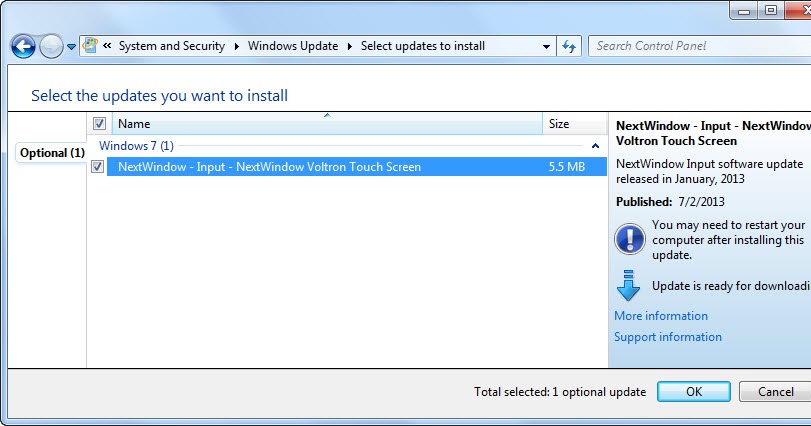The width and height of the screenshot is (811, 426).
Task: Collapse the Windows 7 group chevron
Action: [595, 146]
